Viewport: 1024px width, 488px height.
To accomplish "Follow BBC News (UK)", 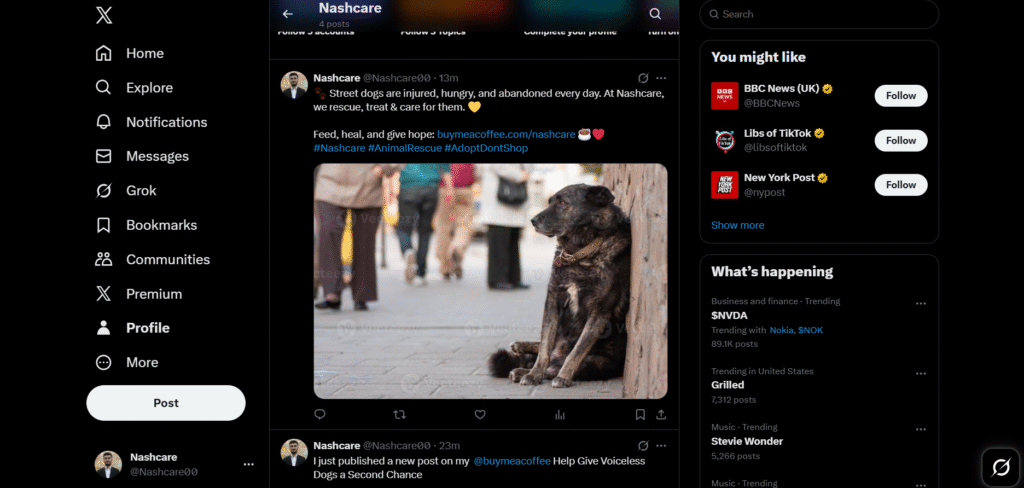I will (x=901, y=95).
